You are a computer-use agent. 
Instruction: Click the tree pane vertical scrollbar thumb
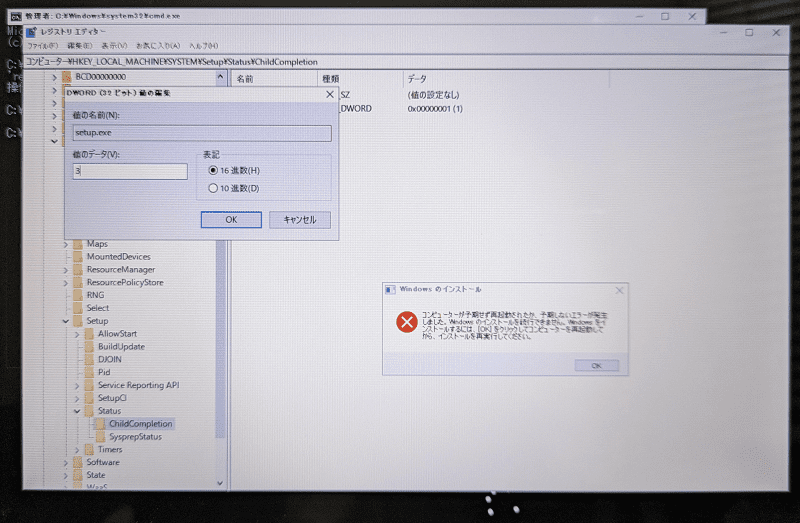click(x=220, y=339)
